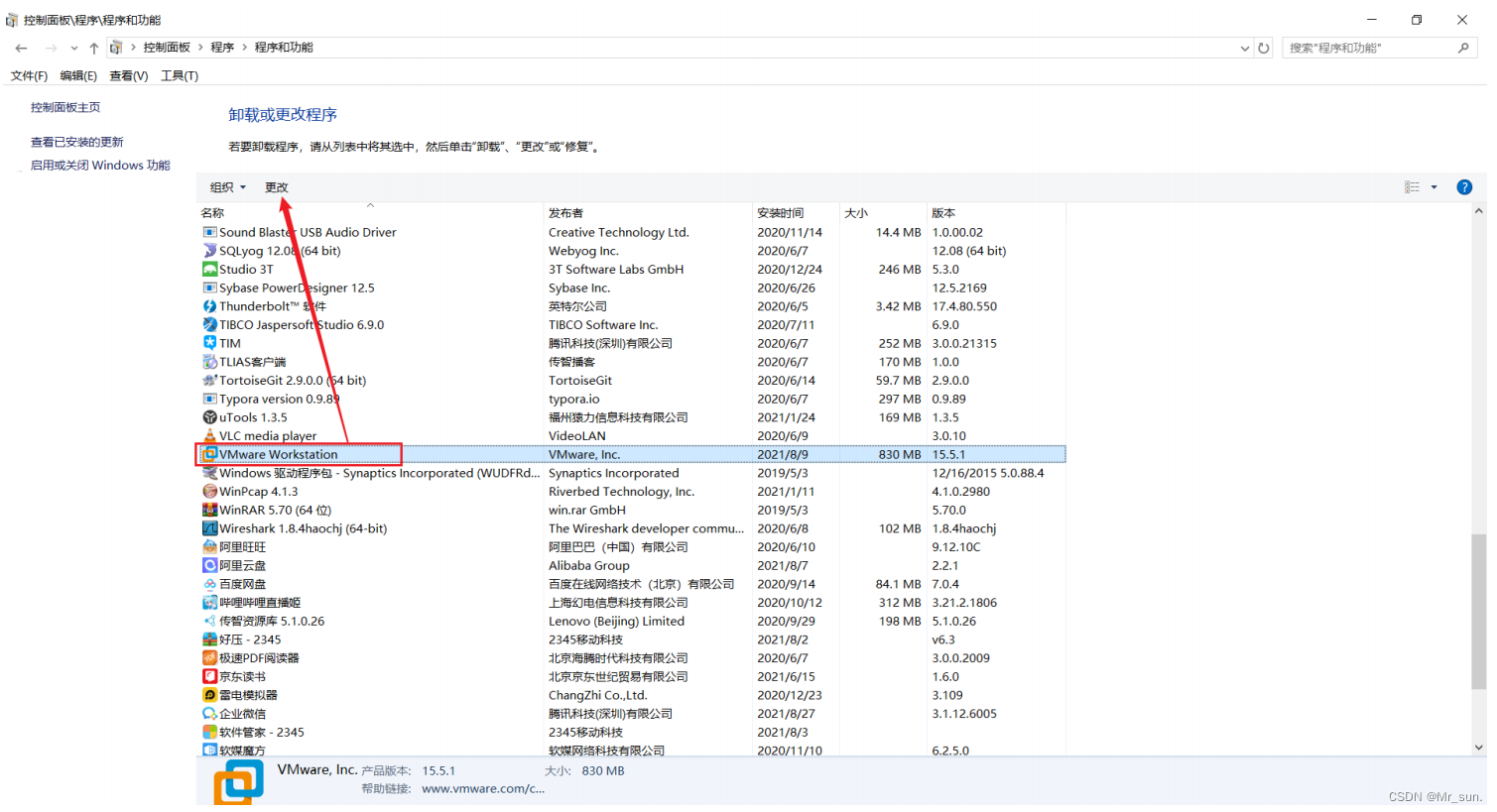The image size is (1497, 812).
Task: Click the search magnifier icon
Action: pyautogui.click(x=1463, y=48)
